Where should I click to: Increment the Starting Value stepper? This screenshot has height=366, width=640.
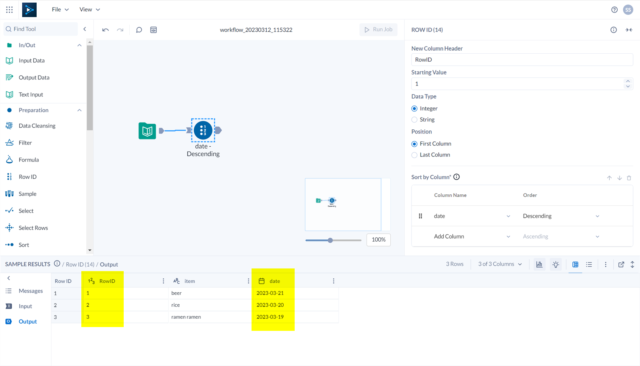(x=628, y=81)
